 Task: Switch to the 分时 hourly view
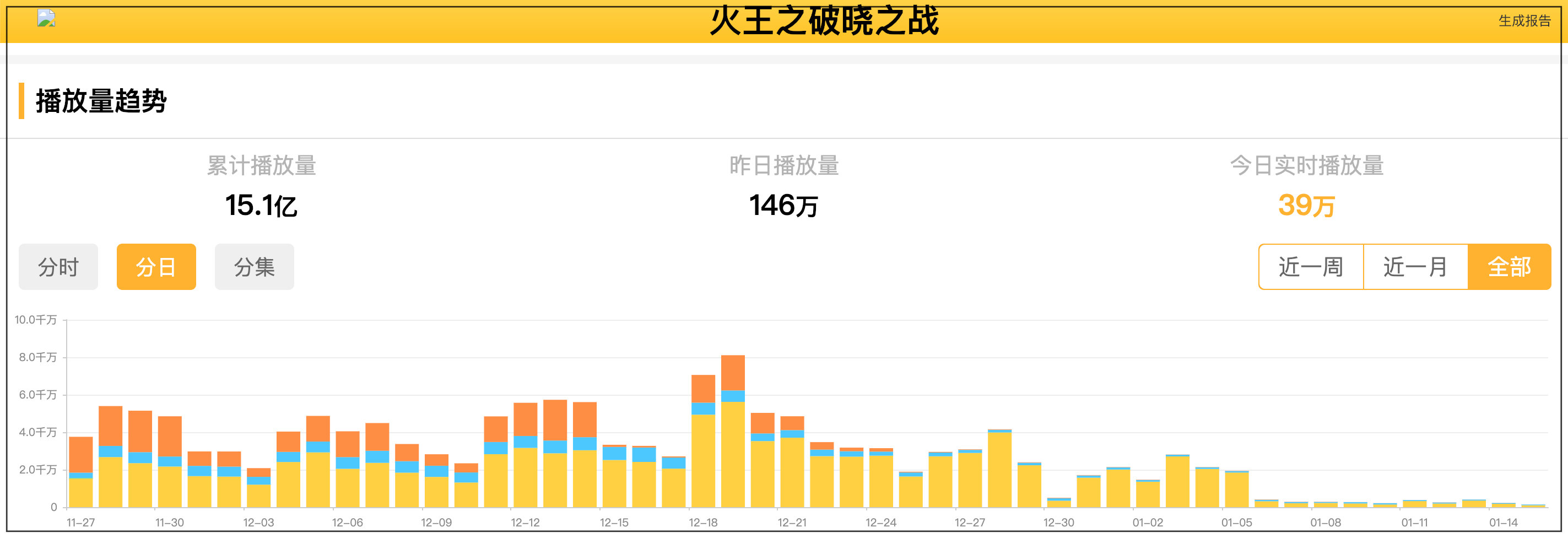(x=58, y=267)
